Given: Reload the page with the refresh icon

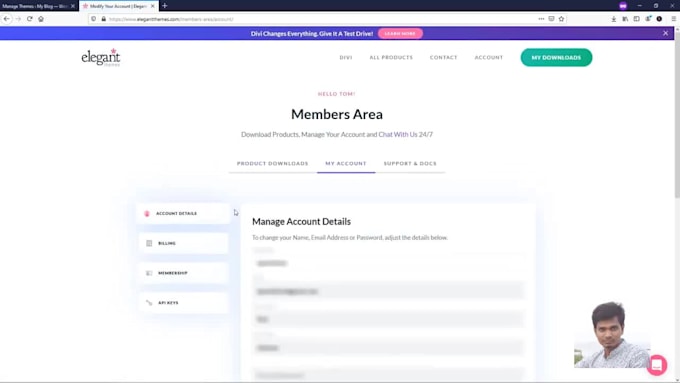Looking at the screenshot, I should [29, 19].
